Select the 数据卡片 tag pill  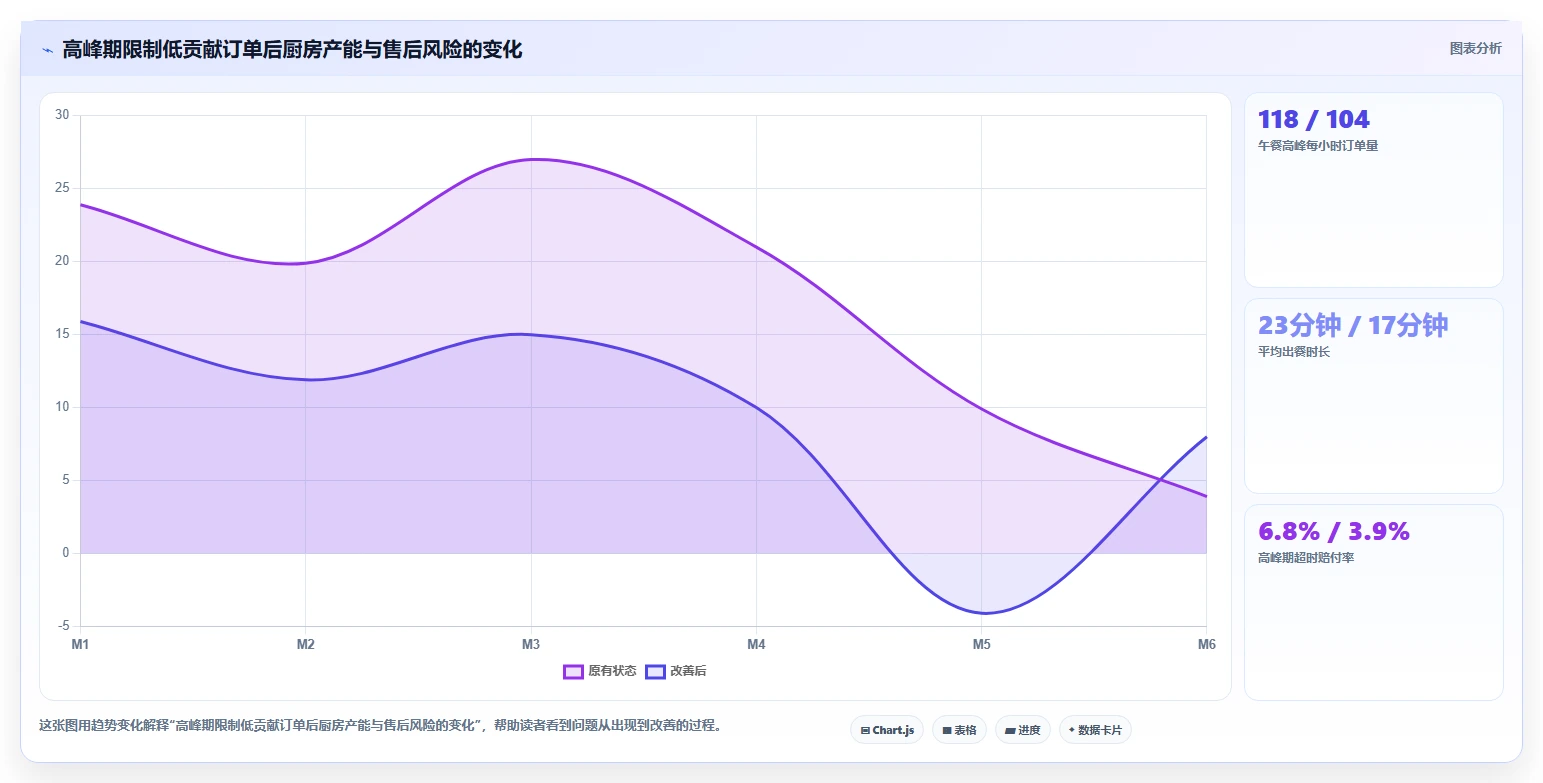1095,730
